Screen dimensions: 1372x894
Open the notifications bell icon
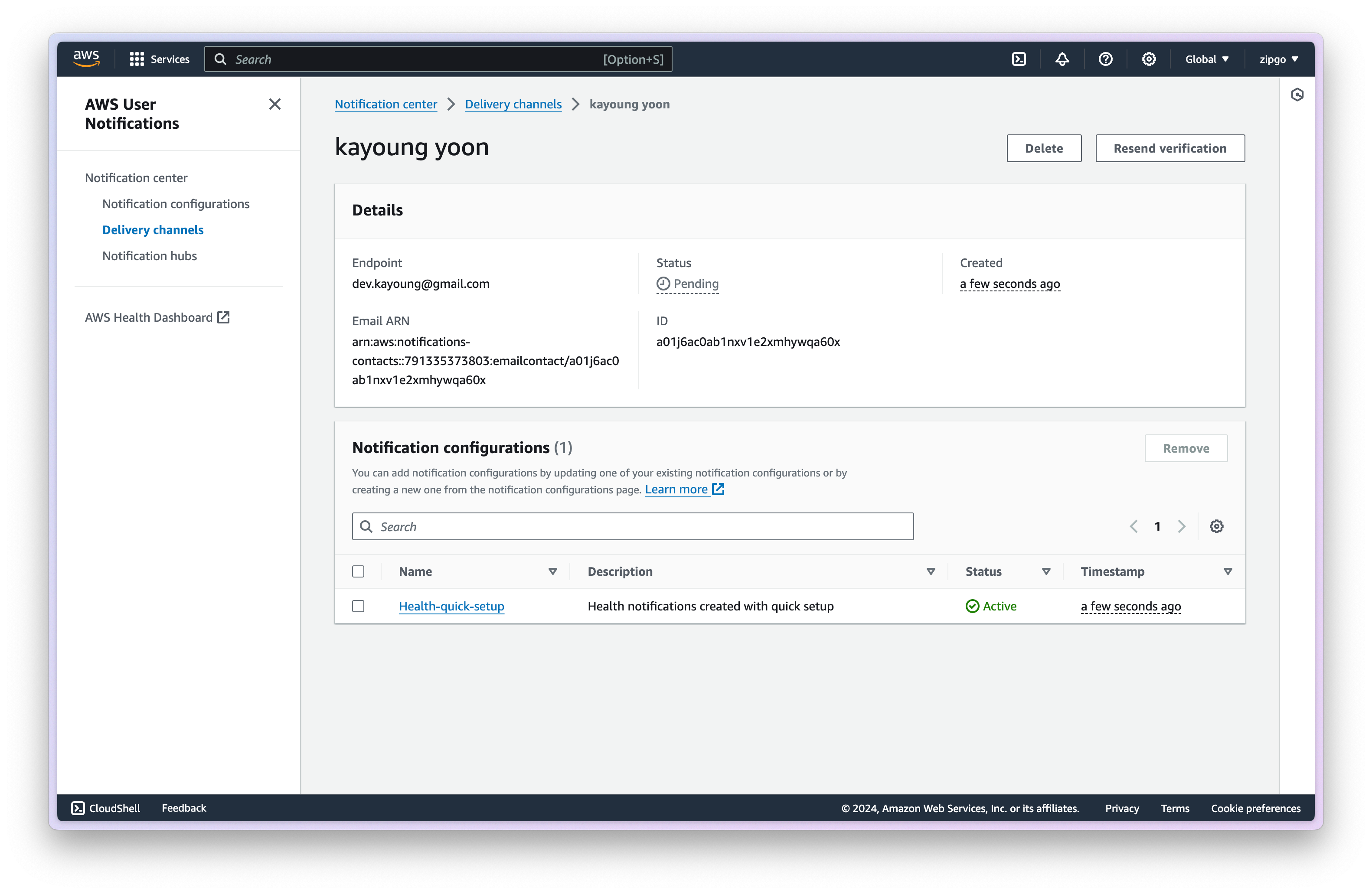tap(1062, 59)
